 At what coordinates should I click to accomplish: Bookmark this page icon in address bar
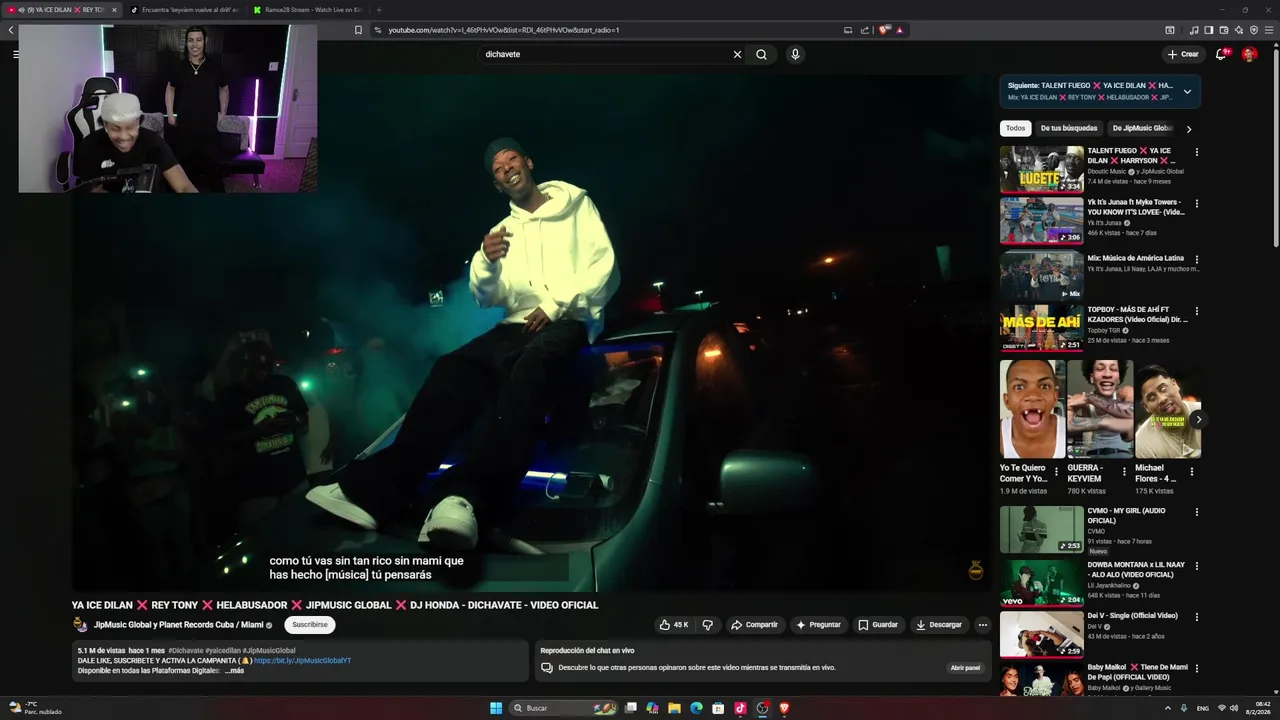(x=358, y=30)
